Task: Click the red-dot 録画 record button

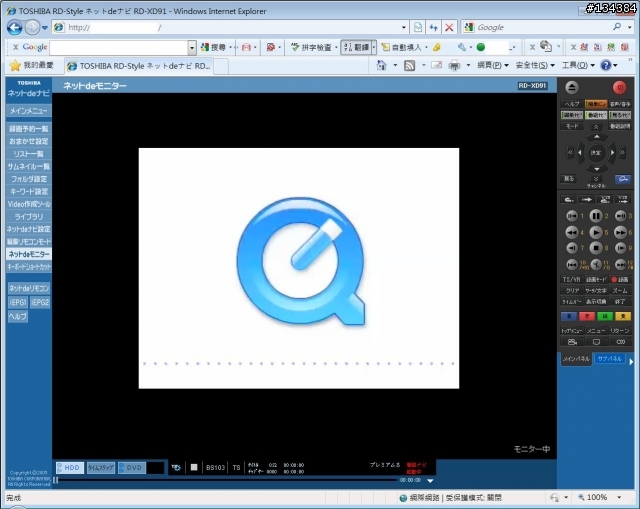Action: click(x=620, y=280)
